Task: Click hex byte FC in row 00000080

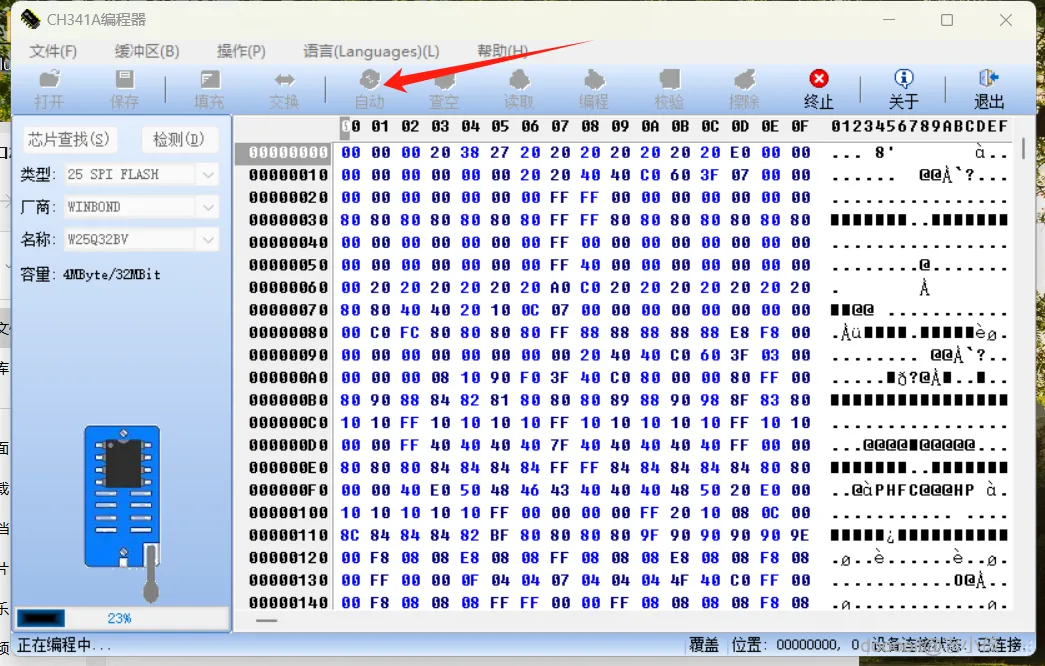Action: (x=410, y=333)
